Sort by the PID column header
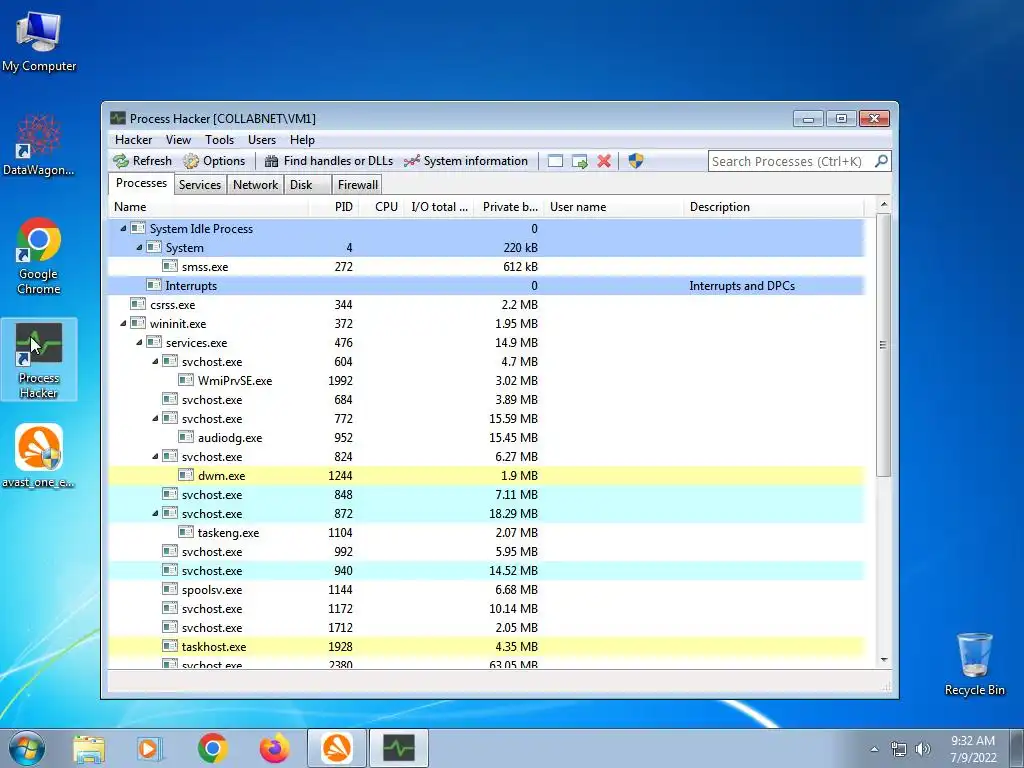 (334, 207)
